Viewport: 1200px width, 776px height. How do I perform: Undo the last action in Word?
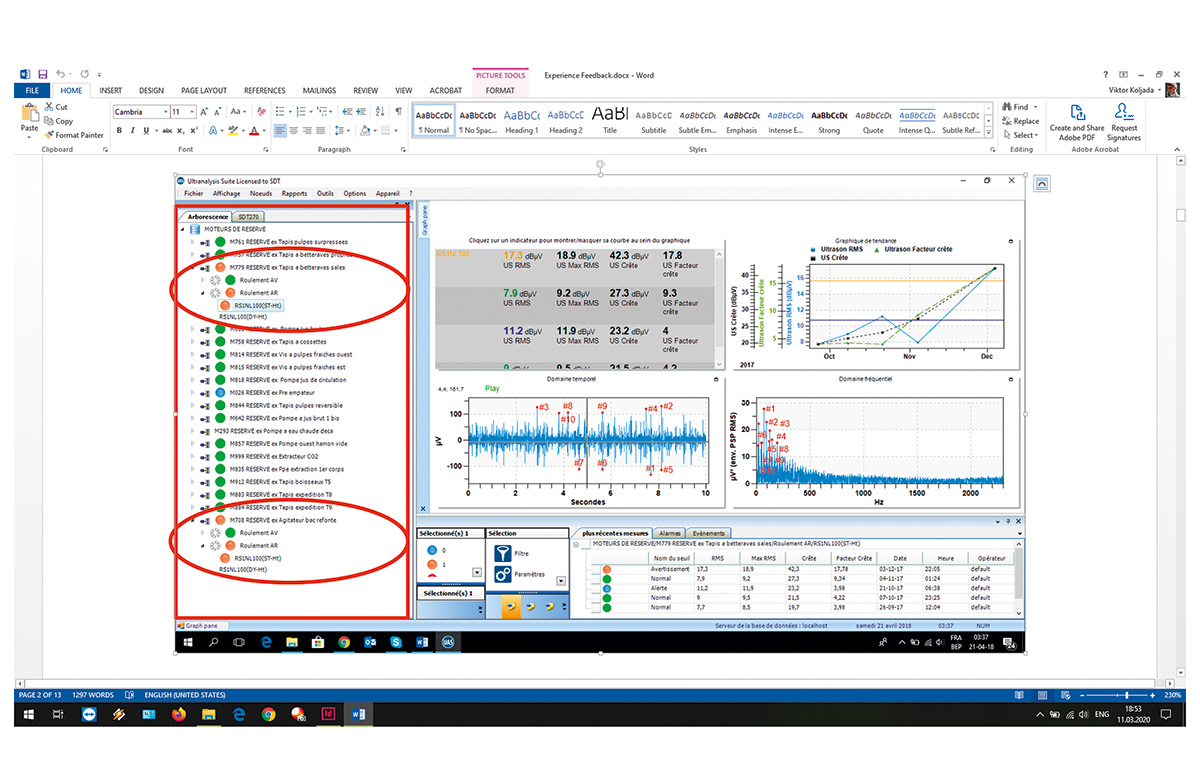(61, 74)
